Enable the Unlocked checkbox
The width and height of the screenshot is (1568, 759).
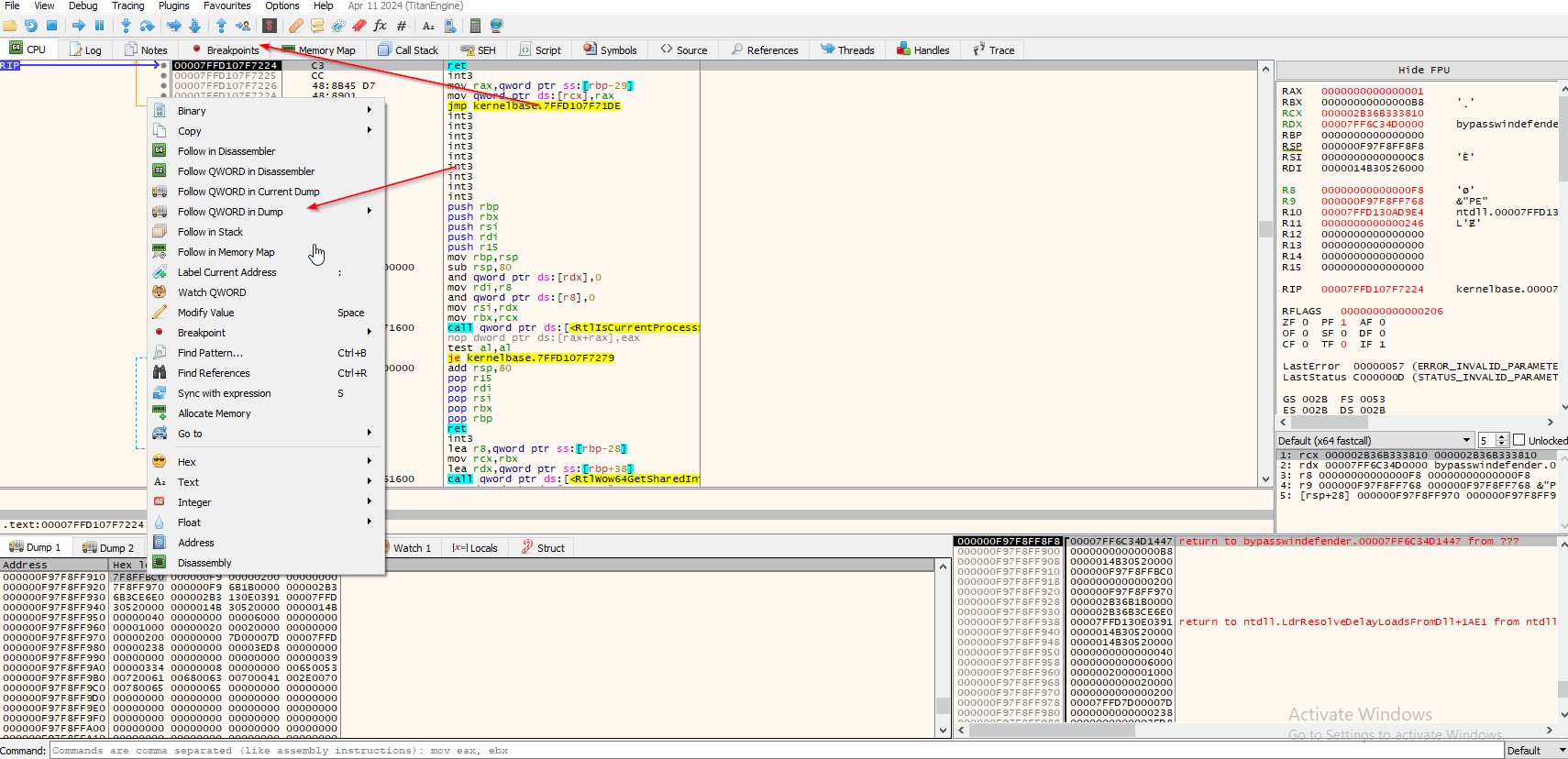click(1518, 440)
